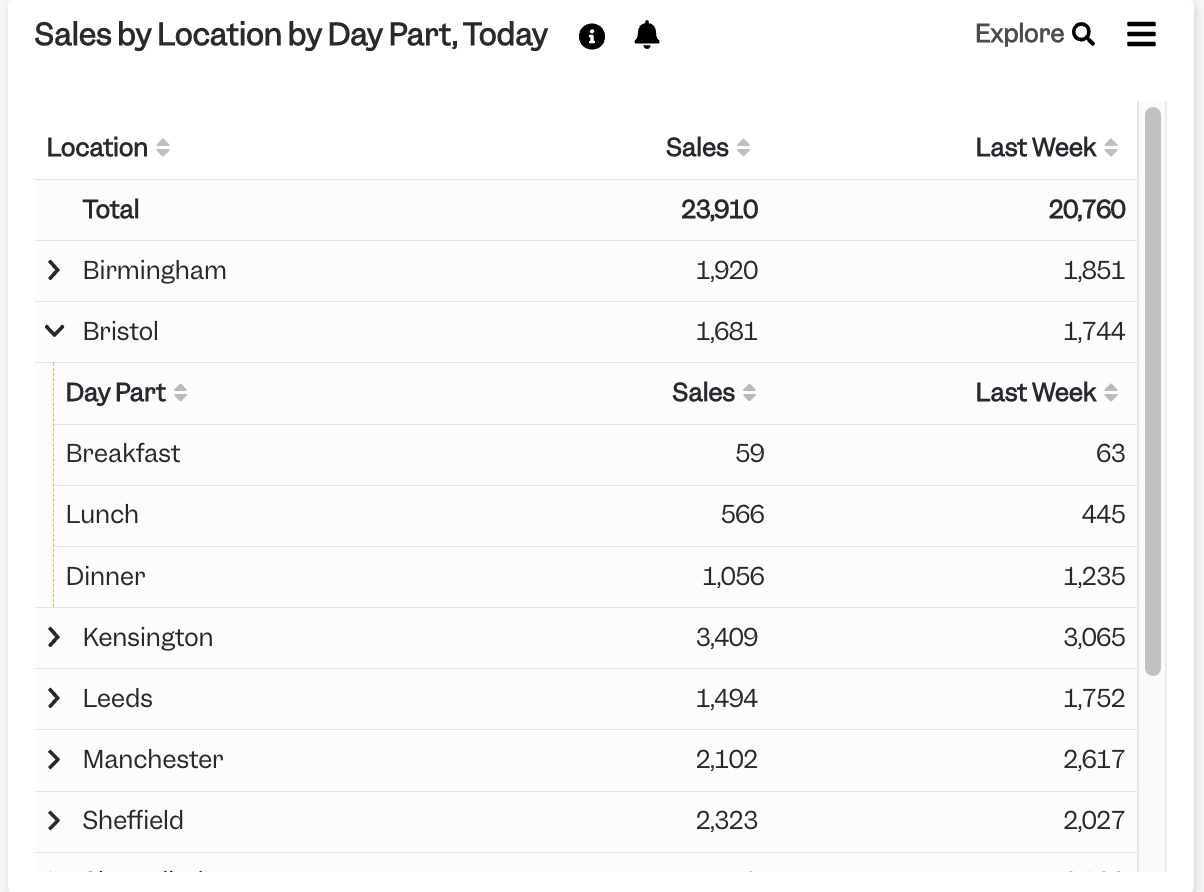The image size is (1204, 892).
Task: Expand the Birmingham row
Action: point(55,270)
